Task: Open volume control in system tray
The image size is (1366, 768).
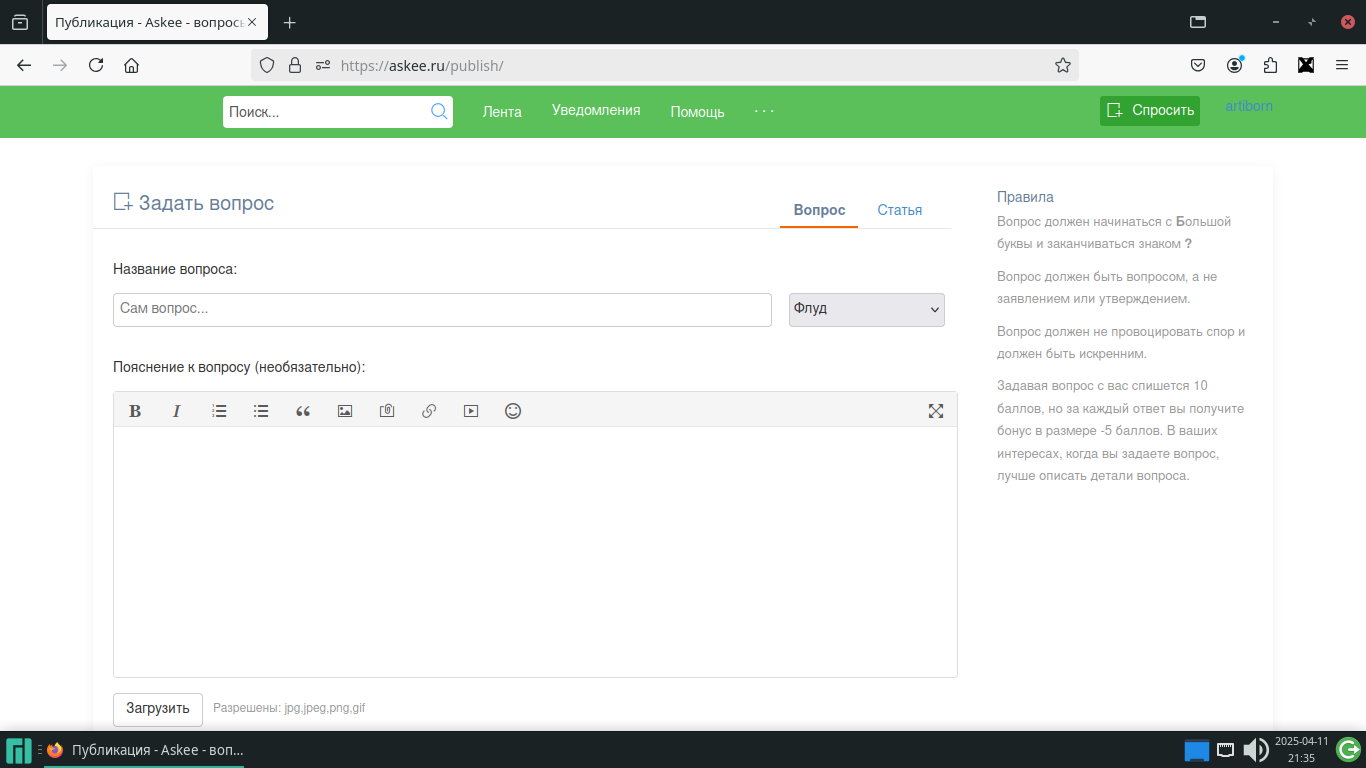Action: [1255, 750]
